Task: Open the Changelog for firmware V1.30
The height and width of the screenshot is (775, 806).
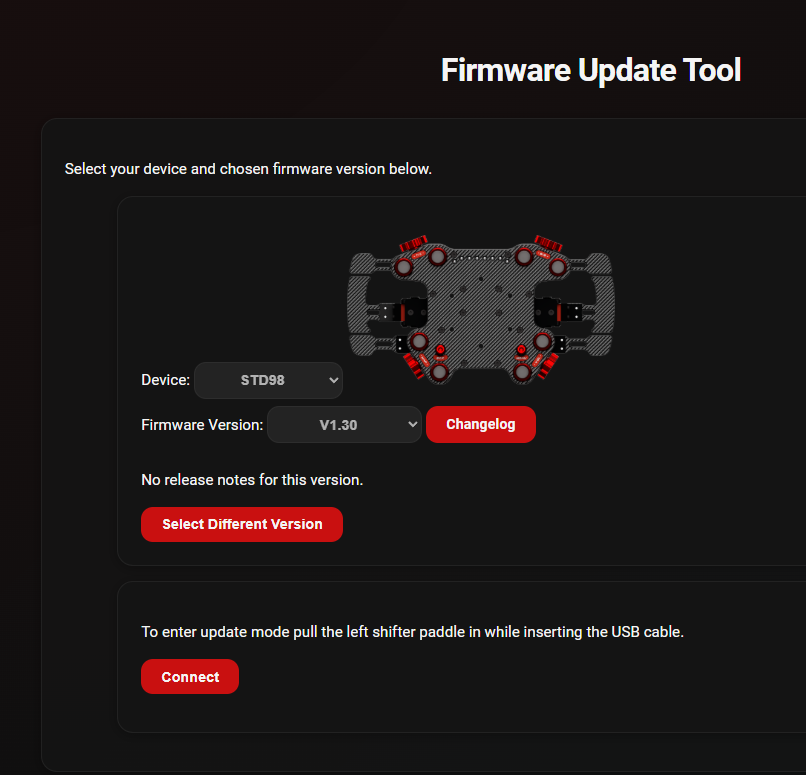Action: 481,424
